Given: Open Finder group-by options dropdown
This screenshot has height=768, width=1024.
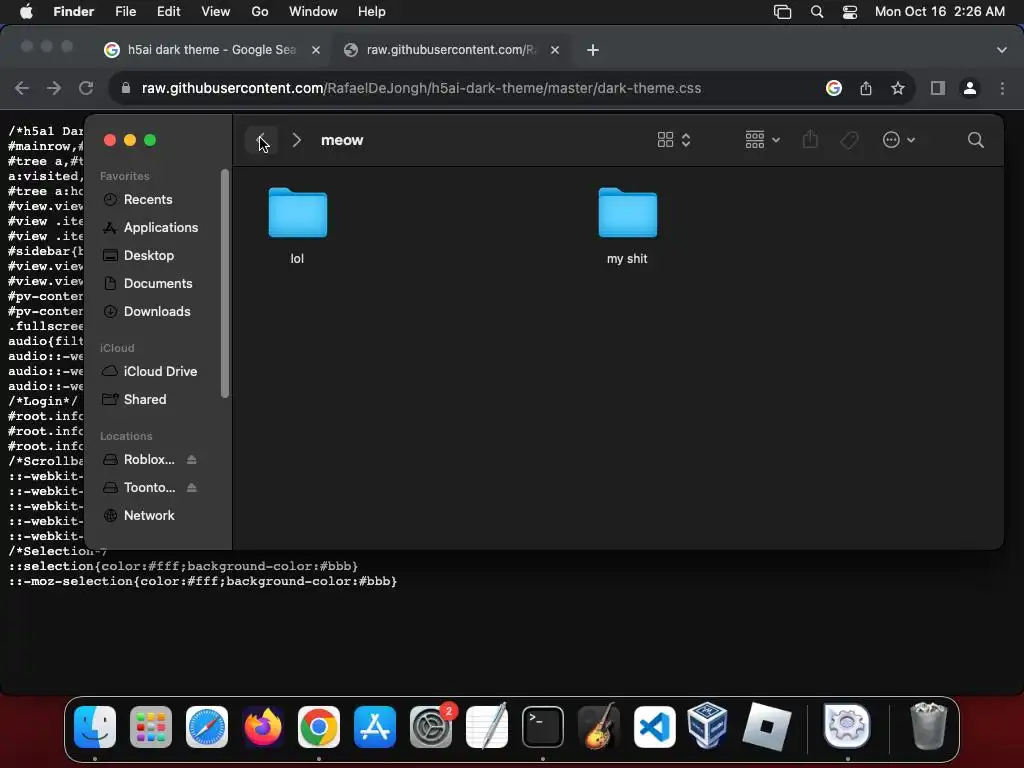Looking at the screenshot, I should pyautogui.click(x=762, y=140).
